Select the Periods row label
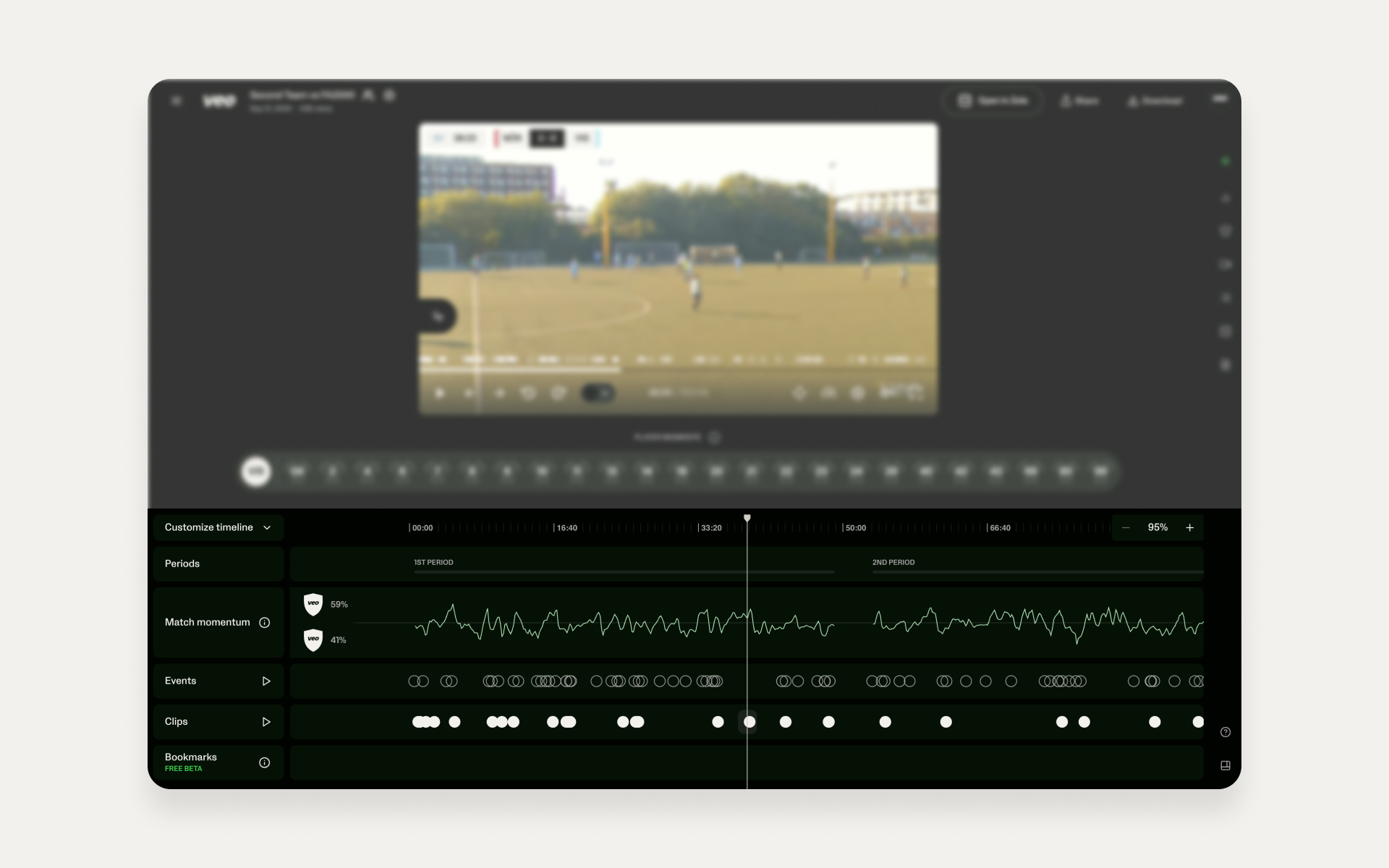The image size is (1389, 868). tap(182, 563)
